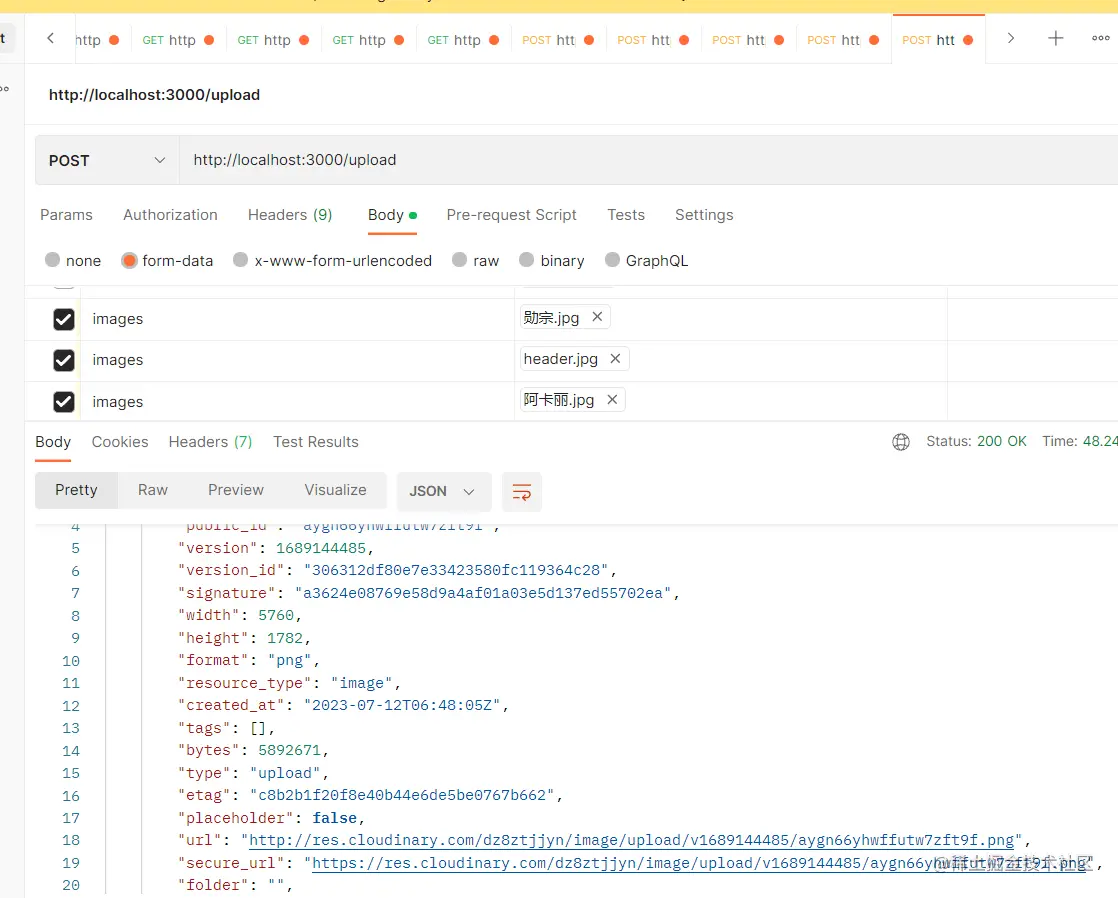Click the height value 1782
Viewport: 1118px width, 898px height.
tap(284, 638)
